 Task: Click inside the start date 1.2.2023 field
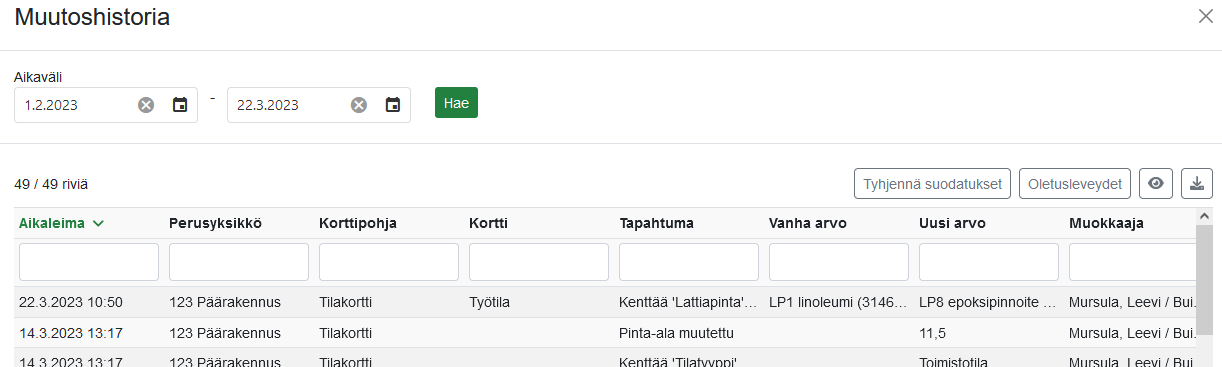(75, 105)
